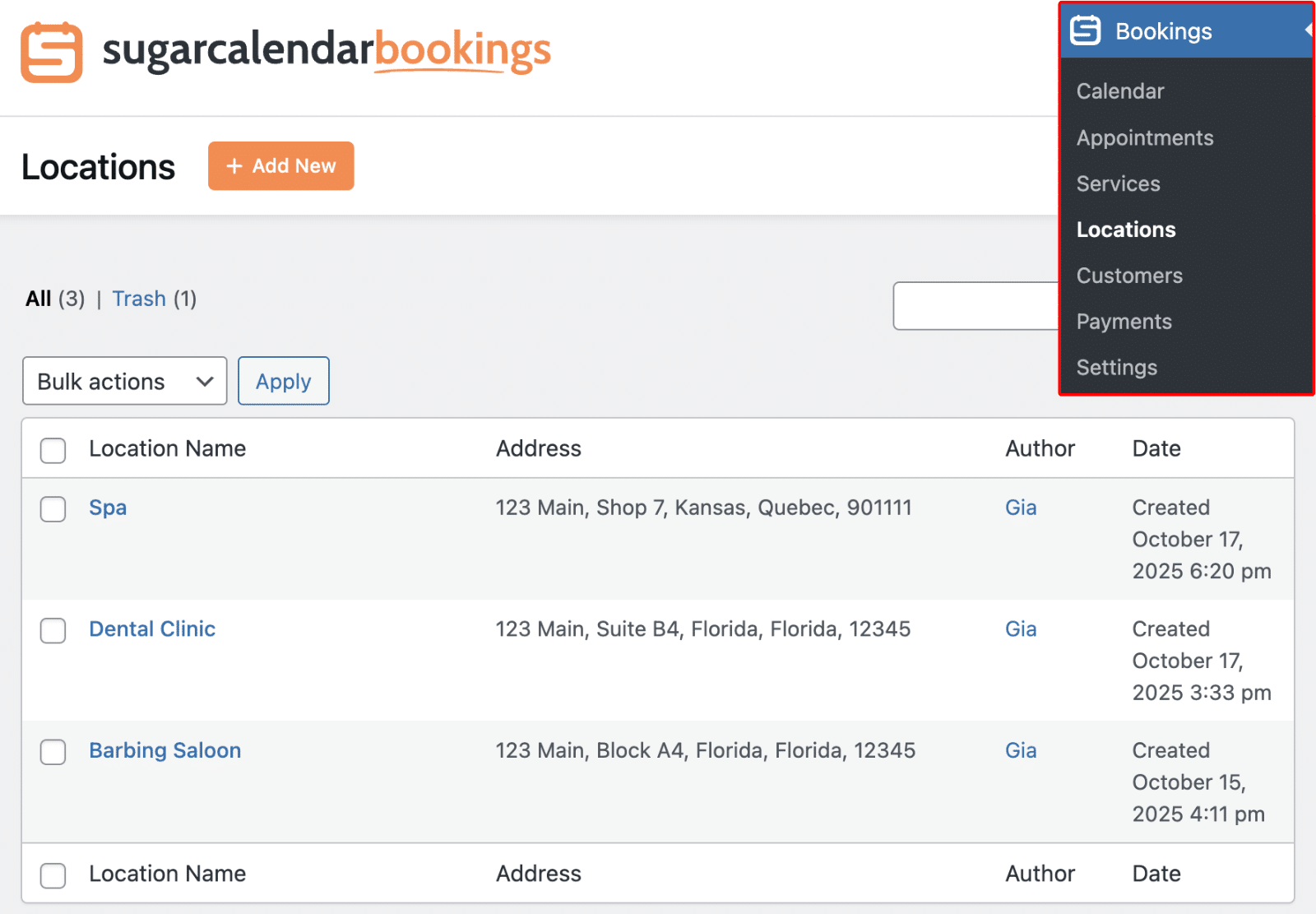Apply the selected bulk action
This screenshot has width=1316, height=914.
[x=283, y=381]
